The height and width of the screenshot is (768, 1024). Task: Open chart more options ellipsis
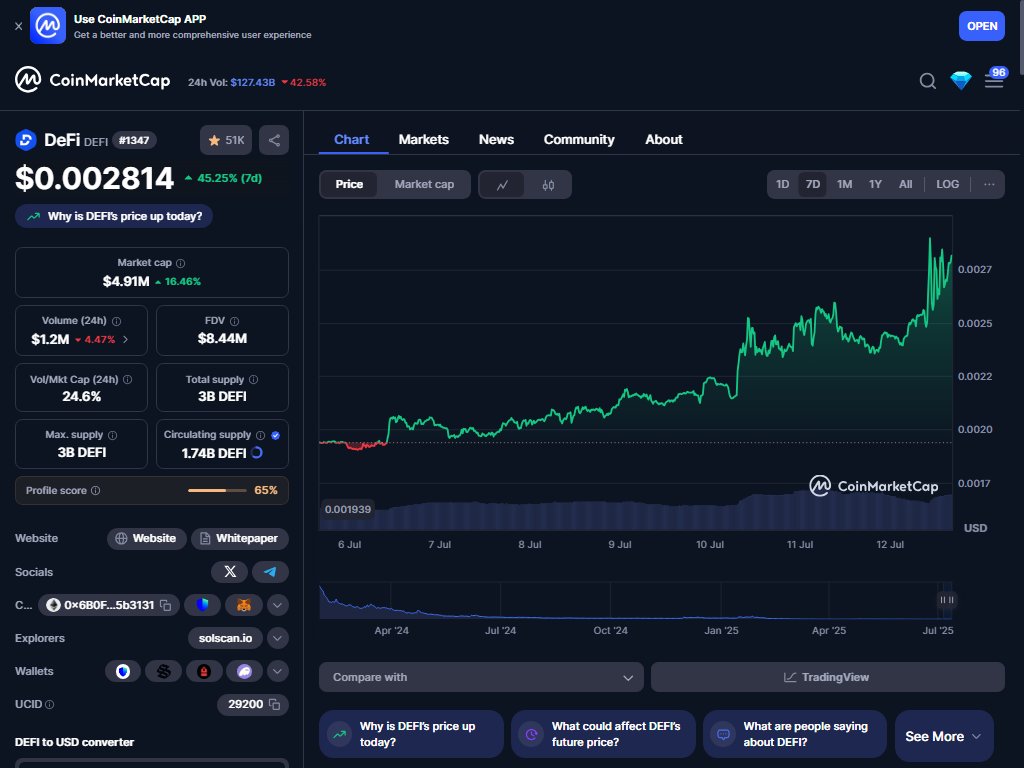click(x=989, y=184)
